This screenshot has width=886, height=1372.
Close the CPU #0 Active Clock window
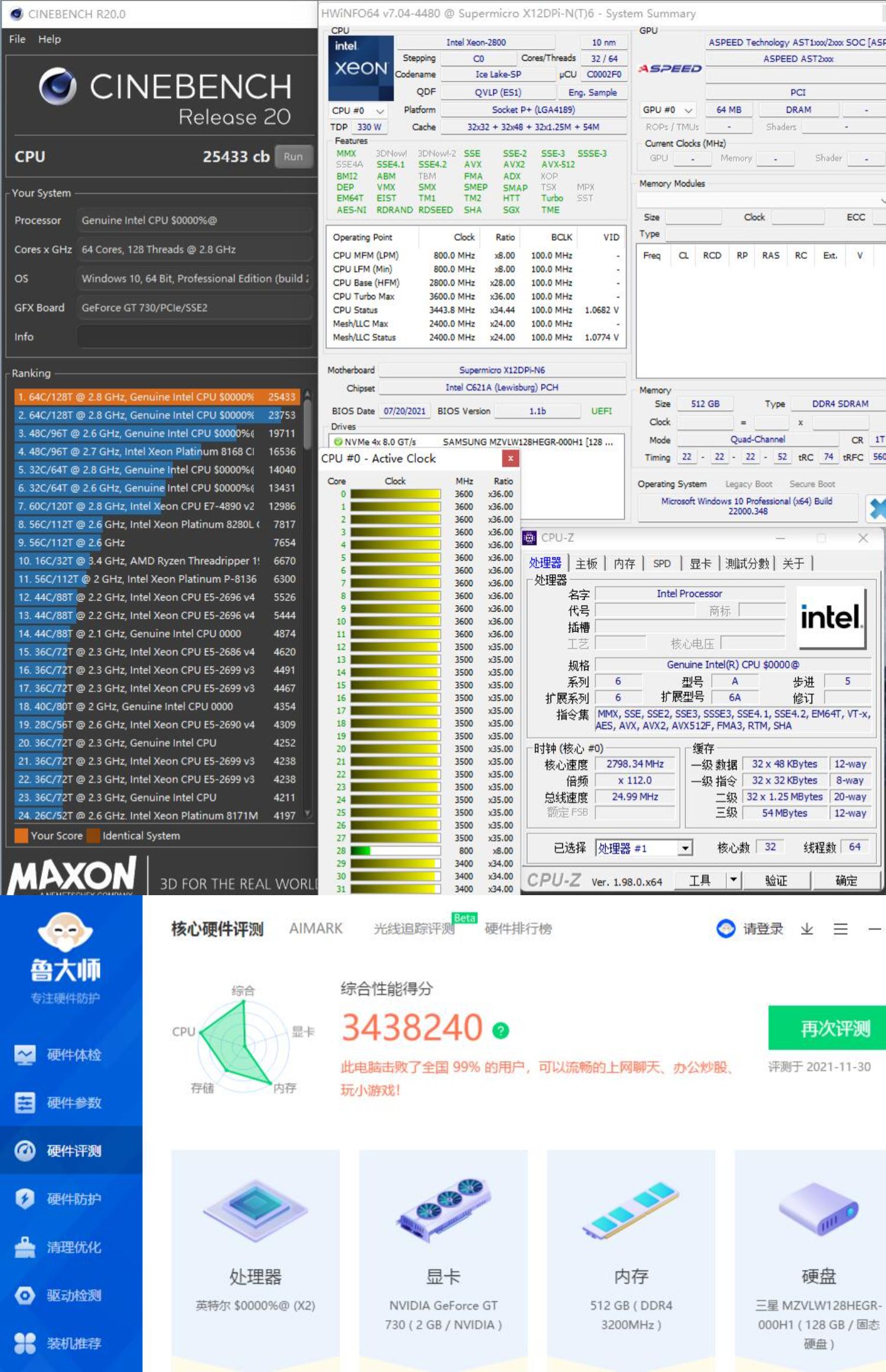pyautogui.click(x=510, y=458)
